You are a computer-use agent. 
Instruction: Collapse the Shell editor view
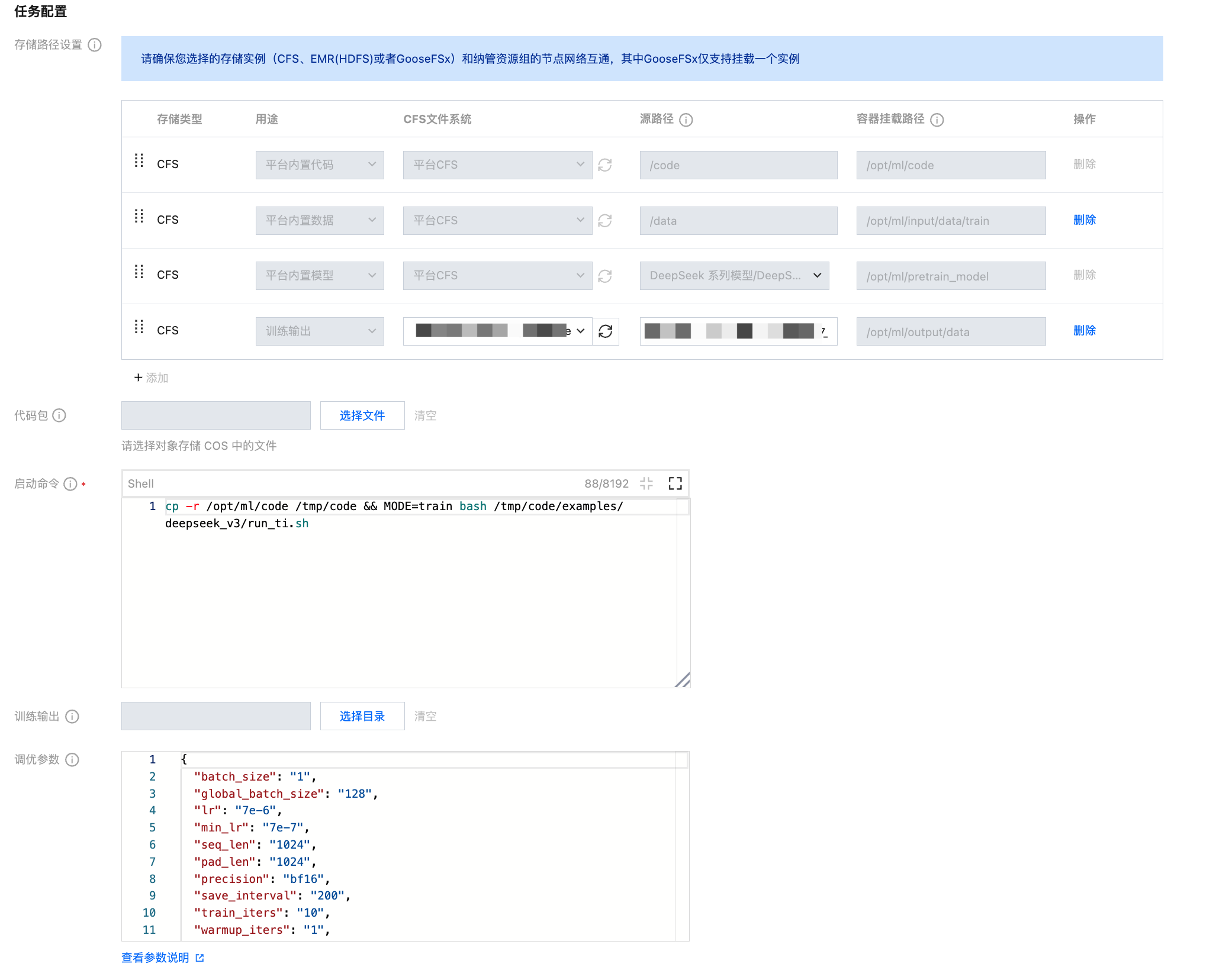click(x=646, y=483)
